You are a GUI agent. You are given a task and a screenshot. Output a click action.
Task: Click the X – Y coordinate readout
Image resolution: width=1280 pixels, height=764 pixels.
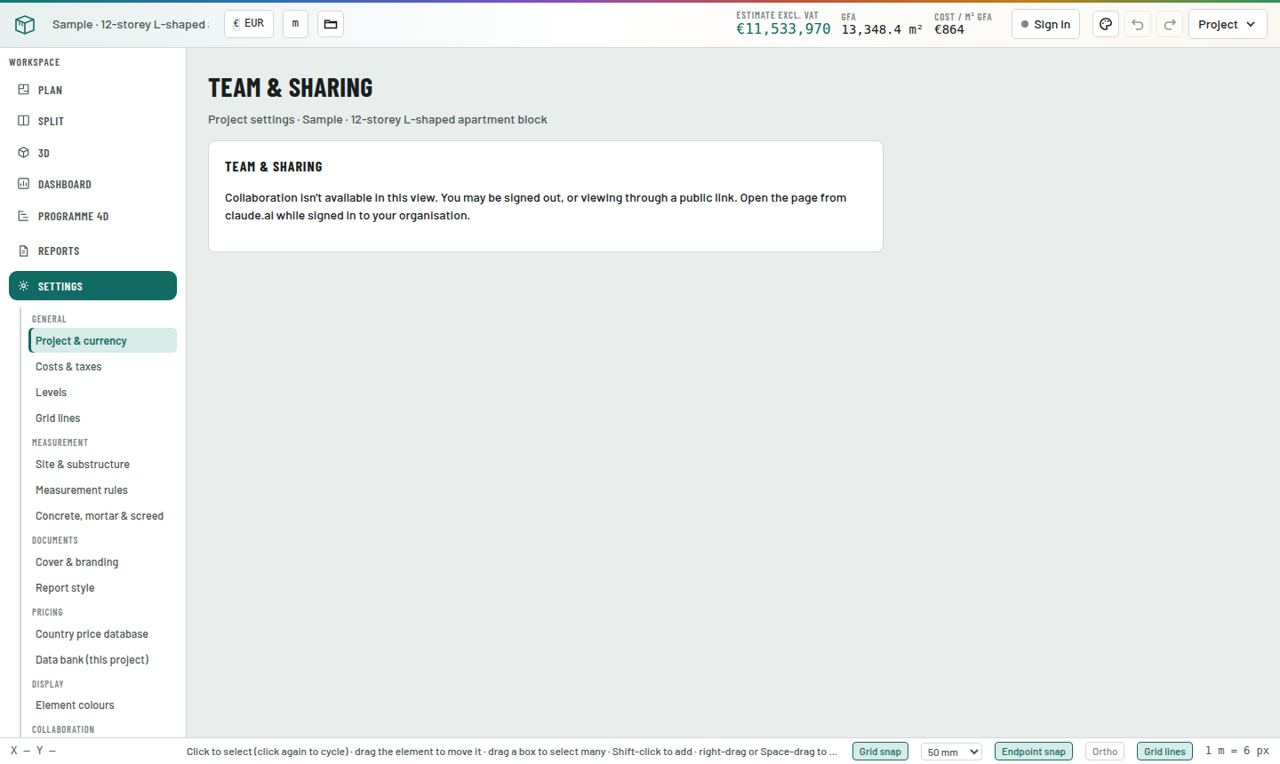point(33,751)
